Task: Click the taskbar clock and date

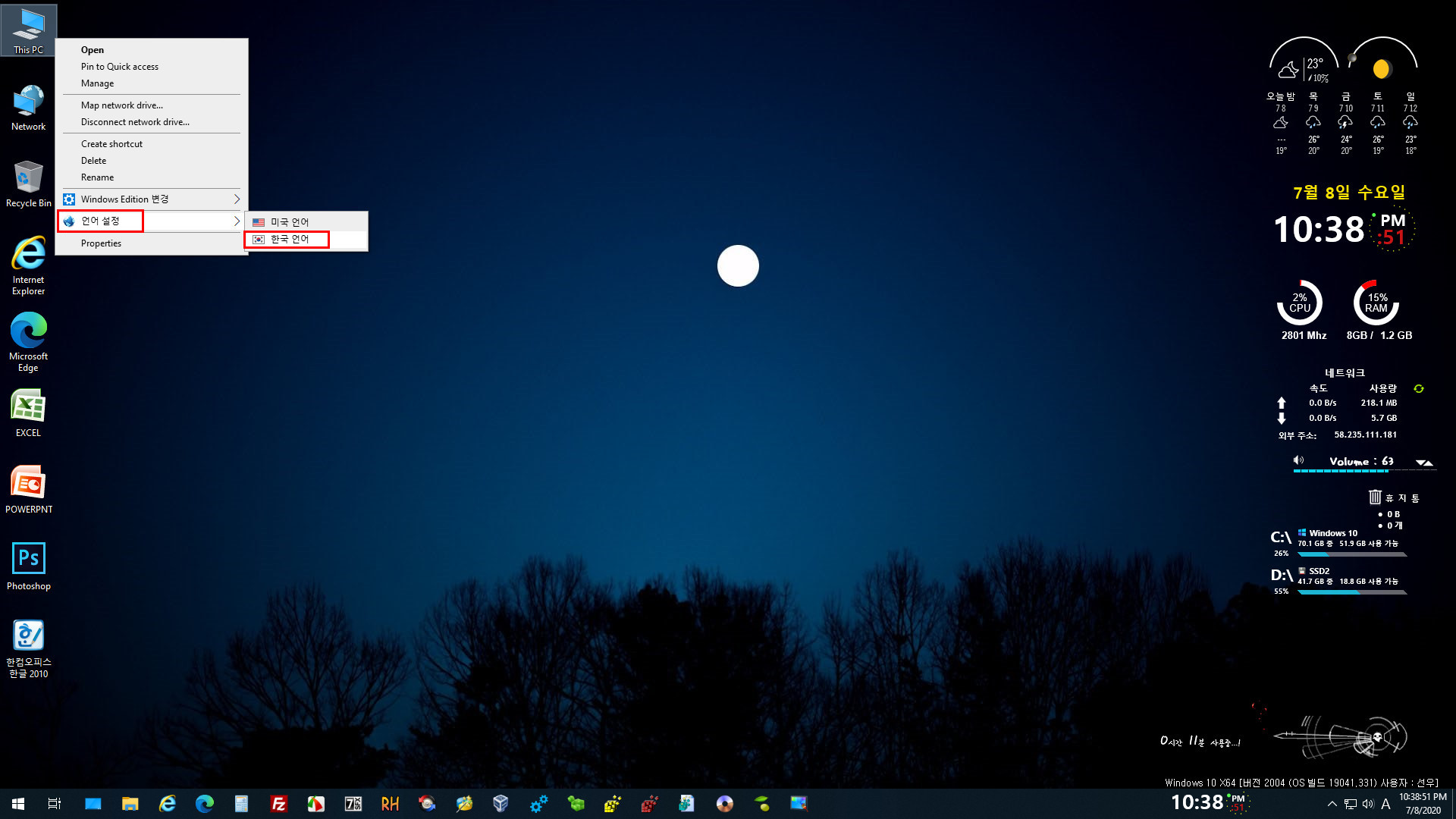Action: [1423, 804]
